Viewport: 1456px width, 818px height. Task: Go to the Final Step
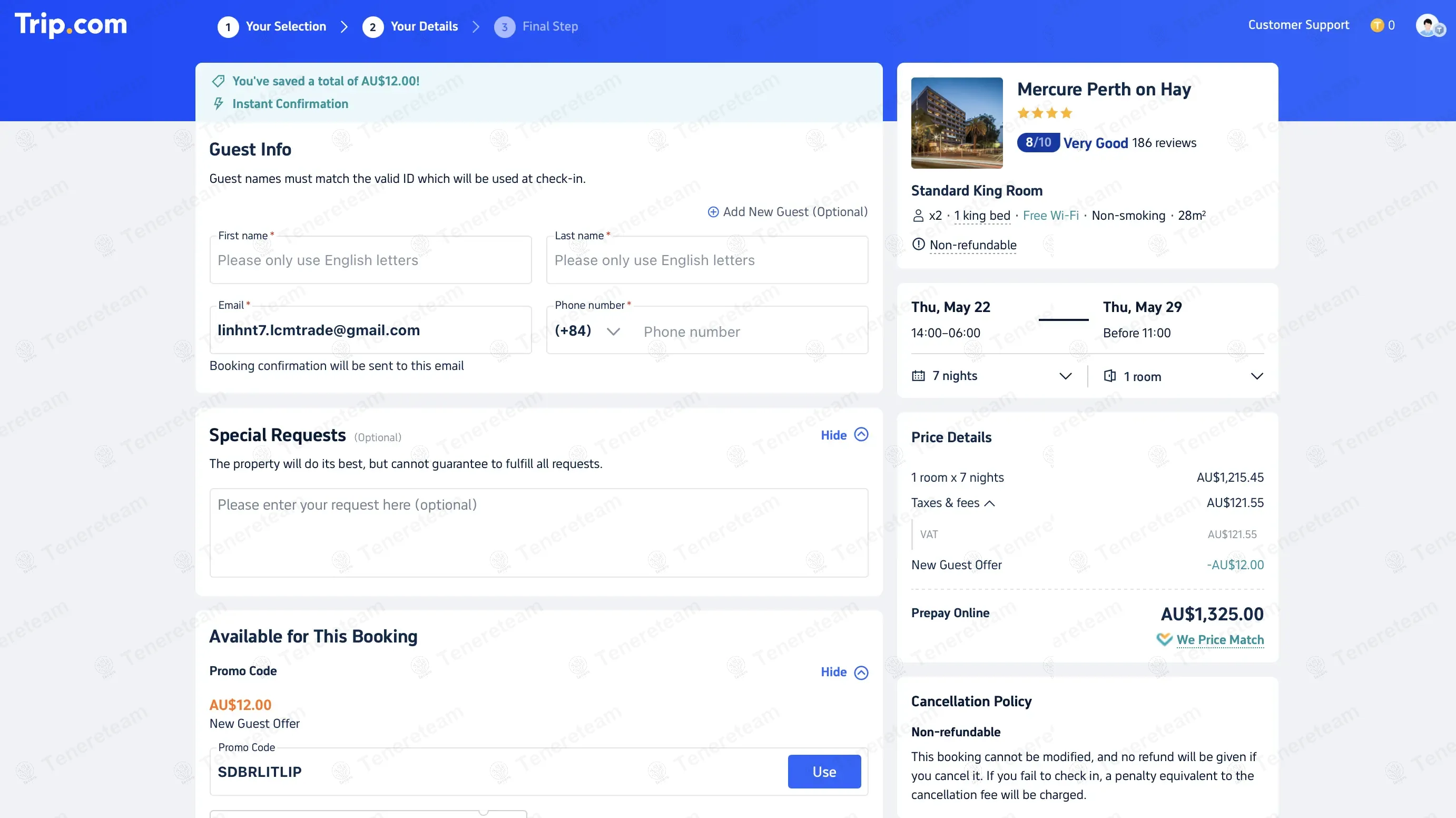point(550,26)
